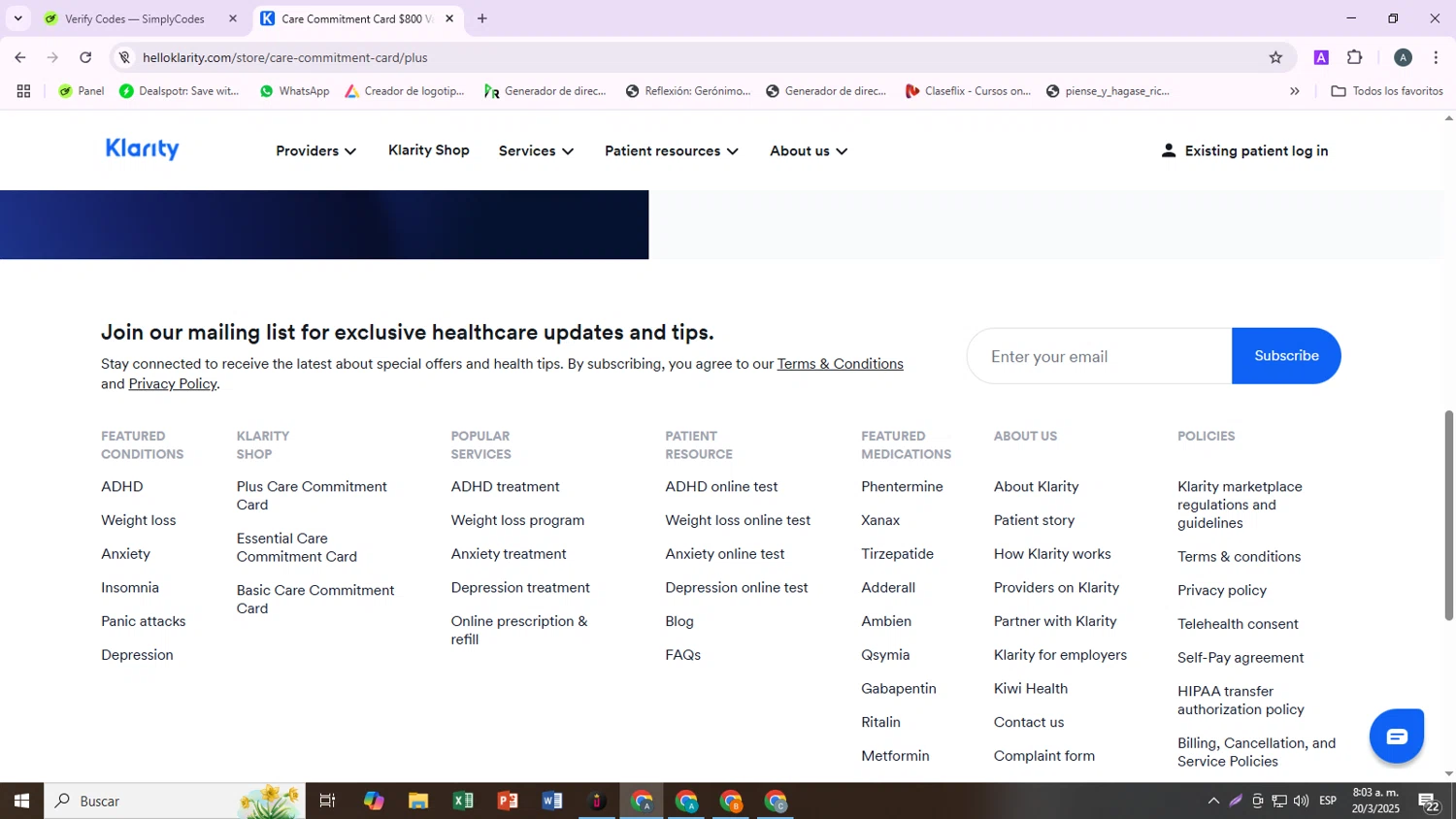Open the HIPAA transfer authorization policy link
1456x819 pixels.
(1241, 700)
